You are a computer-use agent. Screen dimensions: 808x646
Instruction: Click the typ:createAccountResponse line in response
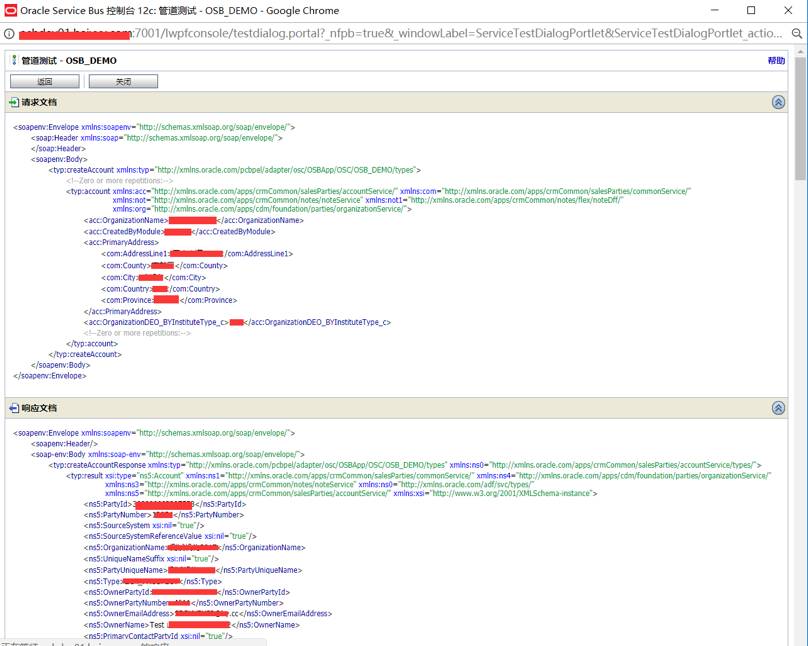[405, 465]
